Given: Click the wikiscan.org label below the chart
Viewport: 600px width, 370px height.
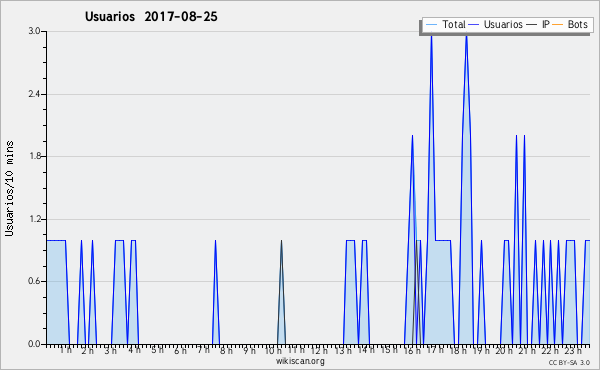Looking at the screenshot, I should pos(300,361).
